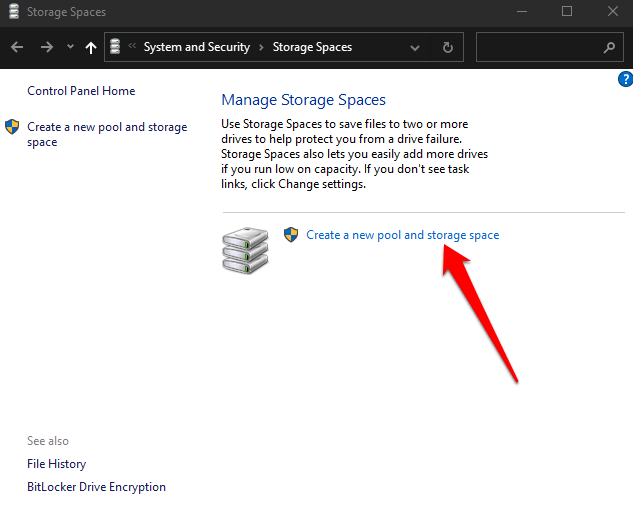Image resolution: width=633 pixels, height=507 pixels.
Task: Click the Storage Spaces title bar icon
Action: click(x=11, y=12)
